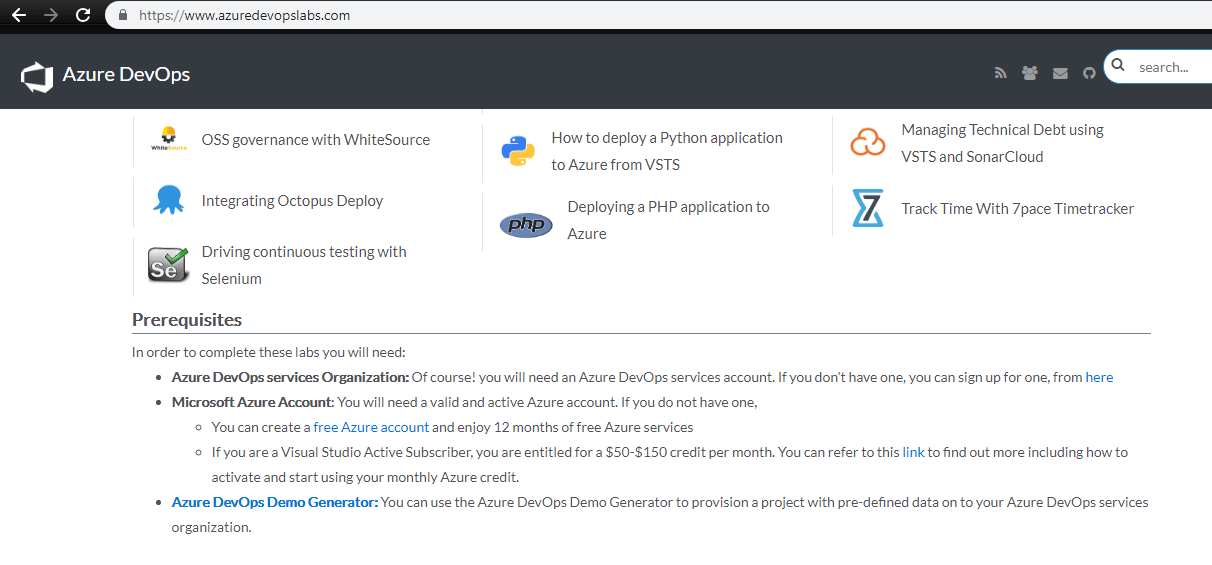The width and height of the screenshot is (1212, 565).
Task: Click the Azure DevOps logo icon
Action: (37, 76)
